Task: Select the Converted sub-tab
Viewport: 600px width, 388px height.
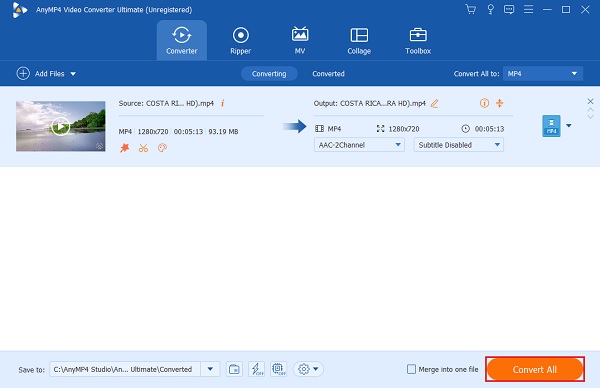Action: [328, 73]
